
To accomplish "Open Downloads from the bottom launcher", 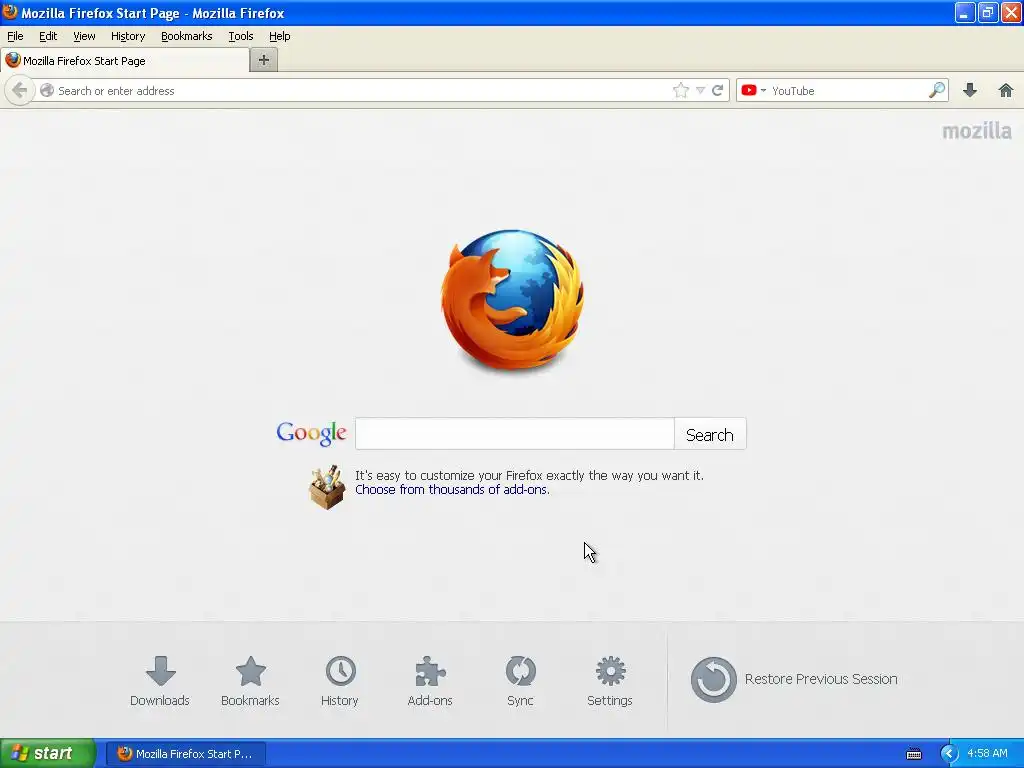I will (160, 681).
